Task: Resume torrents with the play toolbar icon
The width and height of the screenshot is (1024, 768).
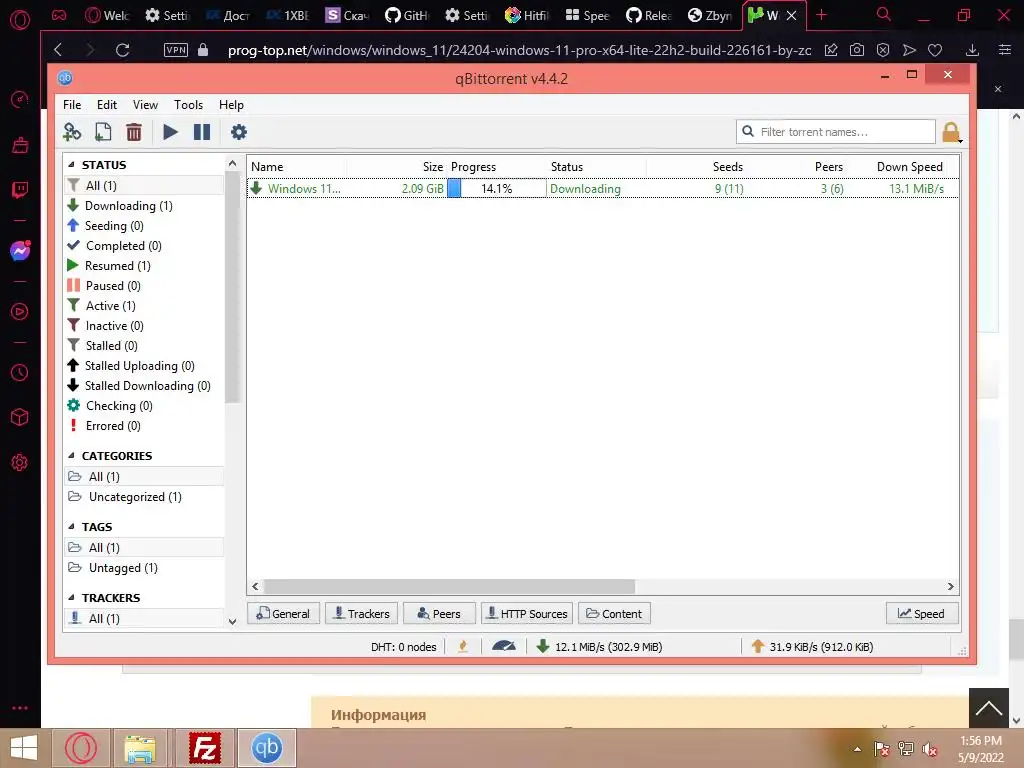Action: click(x=170, y=132)
